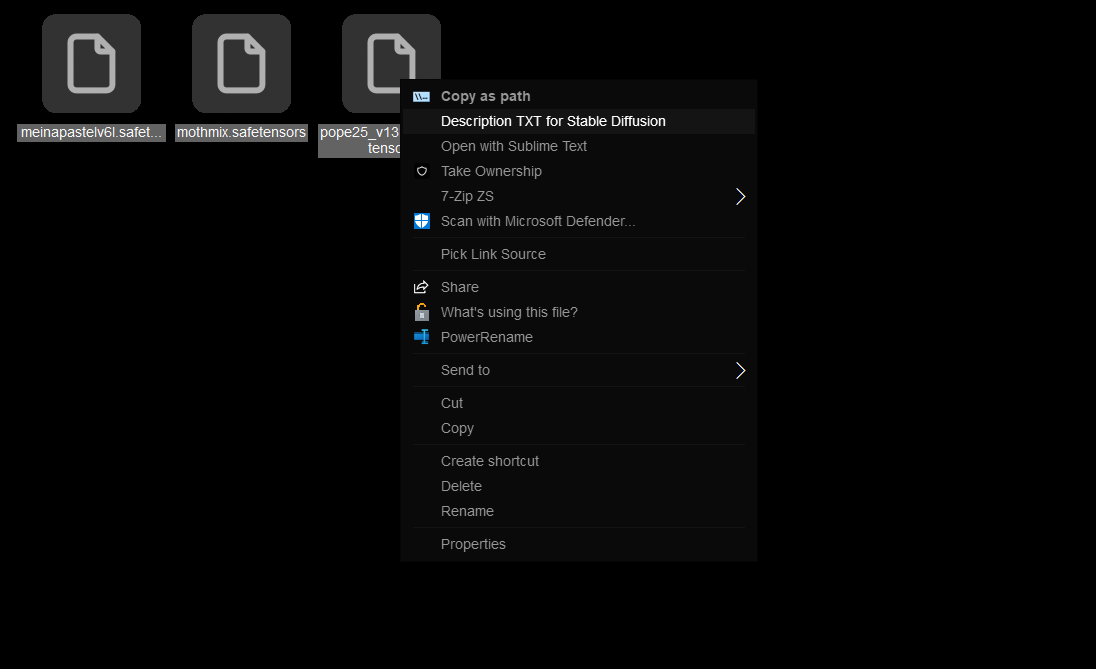Viewport: 1096px width, 669px height.
Task: Choose PowerRename entry
Action: click(x=579, y=337)
